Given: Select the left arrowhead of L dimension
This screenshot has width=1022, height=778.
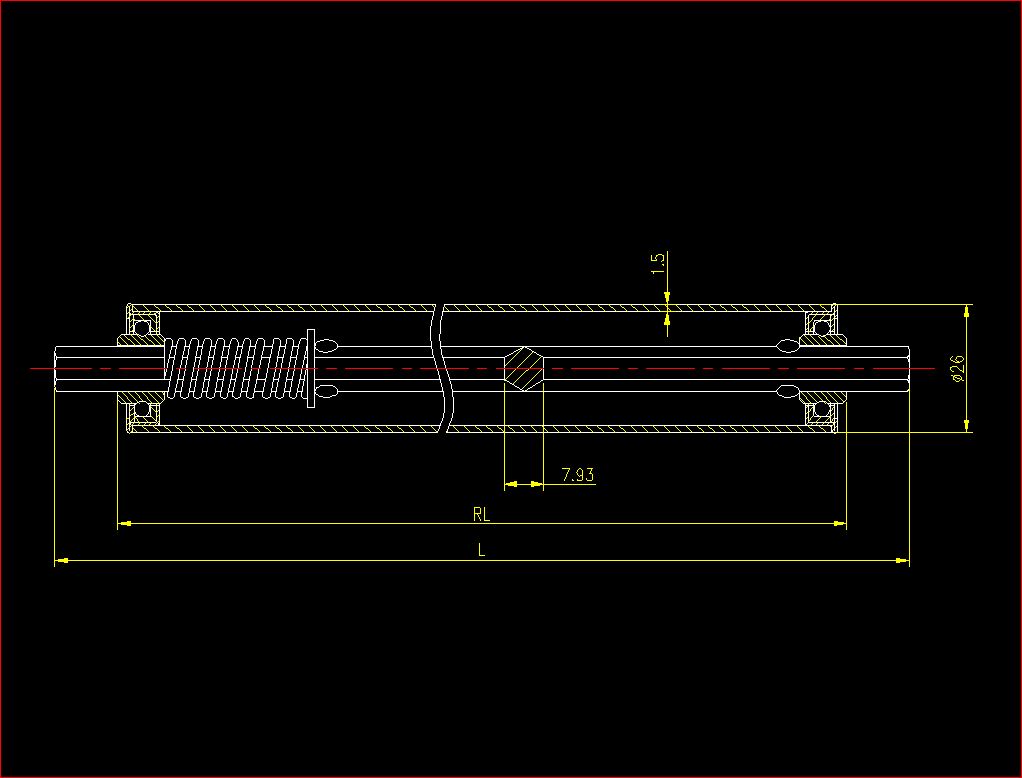Looking at the screenshot, I should tap(61, 562).
